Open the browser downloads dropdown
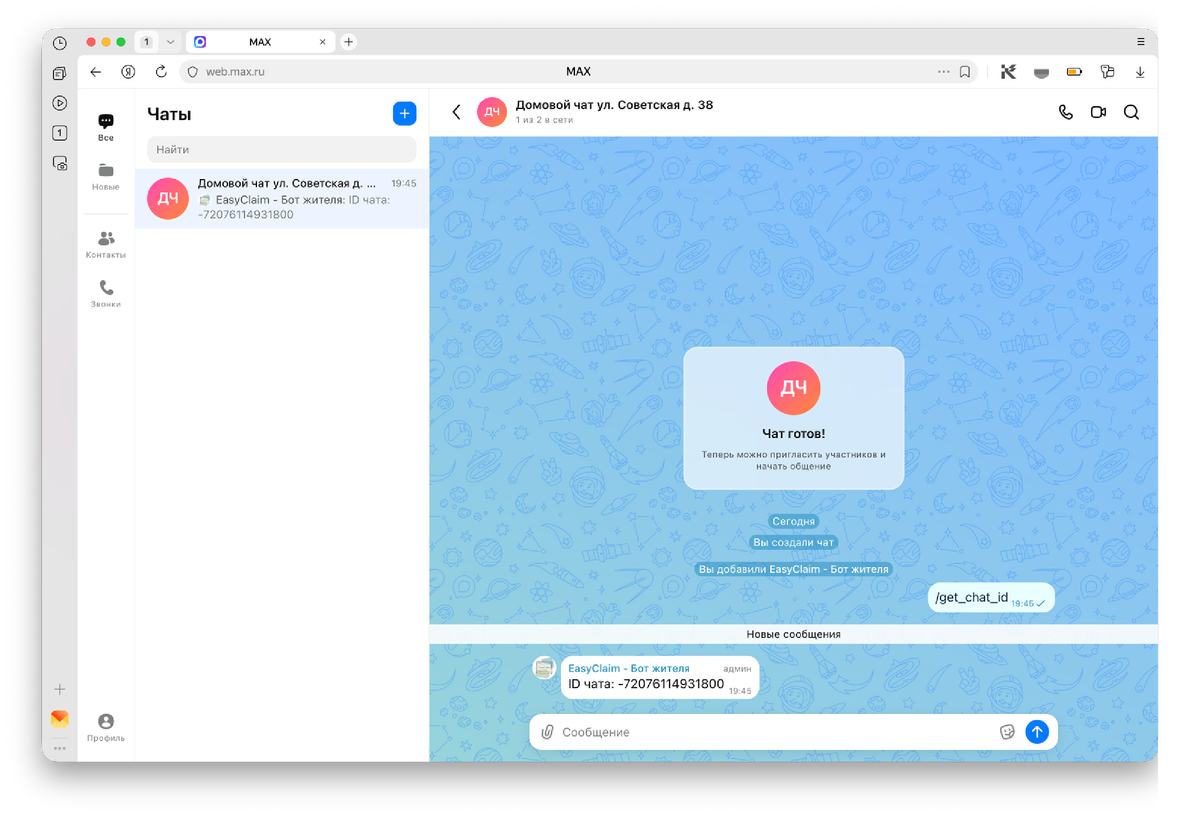 (x=1139, y=71)
